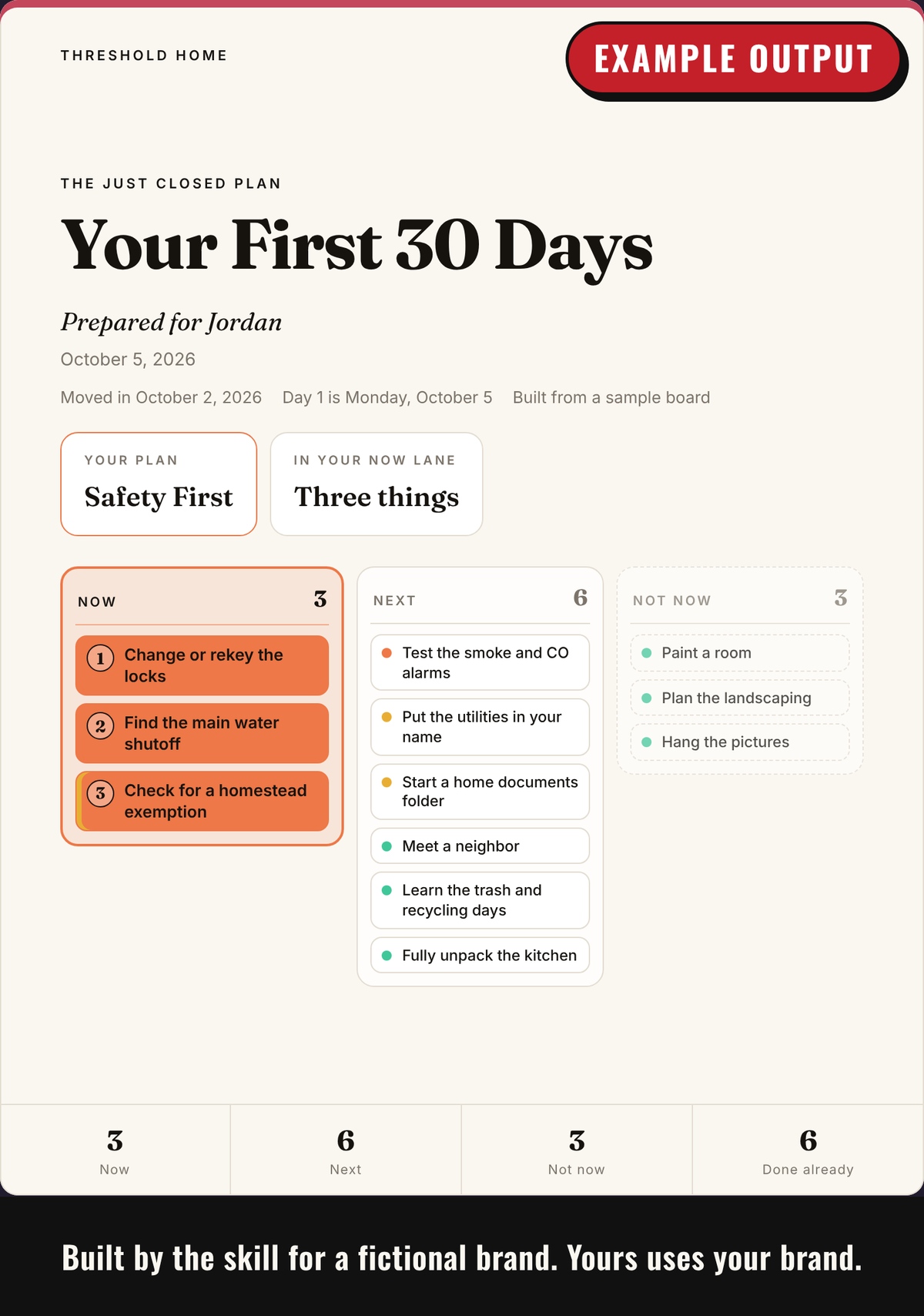Click the NEXT column header count
This screenshot has height=1316, width=924.
click(x=581, y=598)
